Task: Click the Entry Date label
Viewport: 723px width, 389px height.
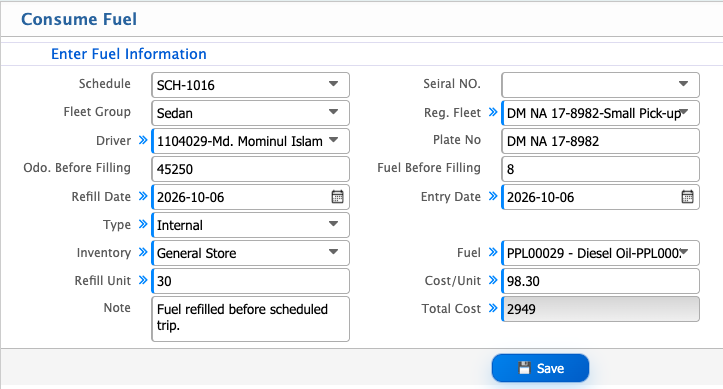Action: click(450, 197)
